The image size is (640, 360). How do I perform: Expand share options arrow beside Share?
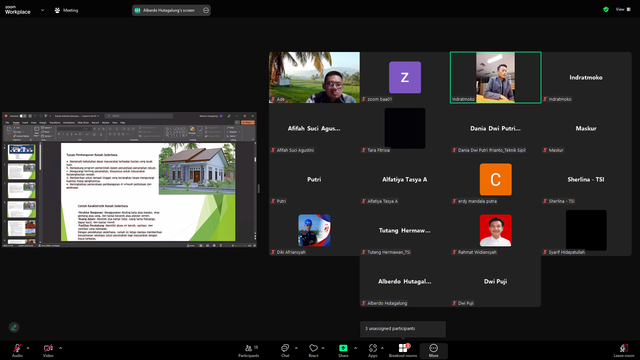click(x=355, y=348)
